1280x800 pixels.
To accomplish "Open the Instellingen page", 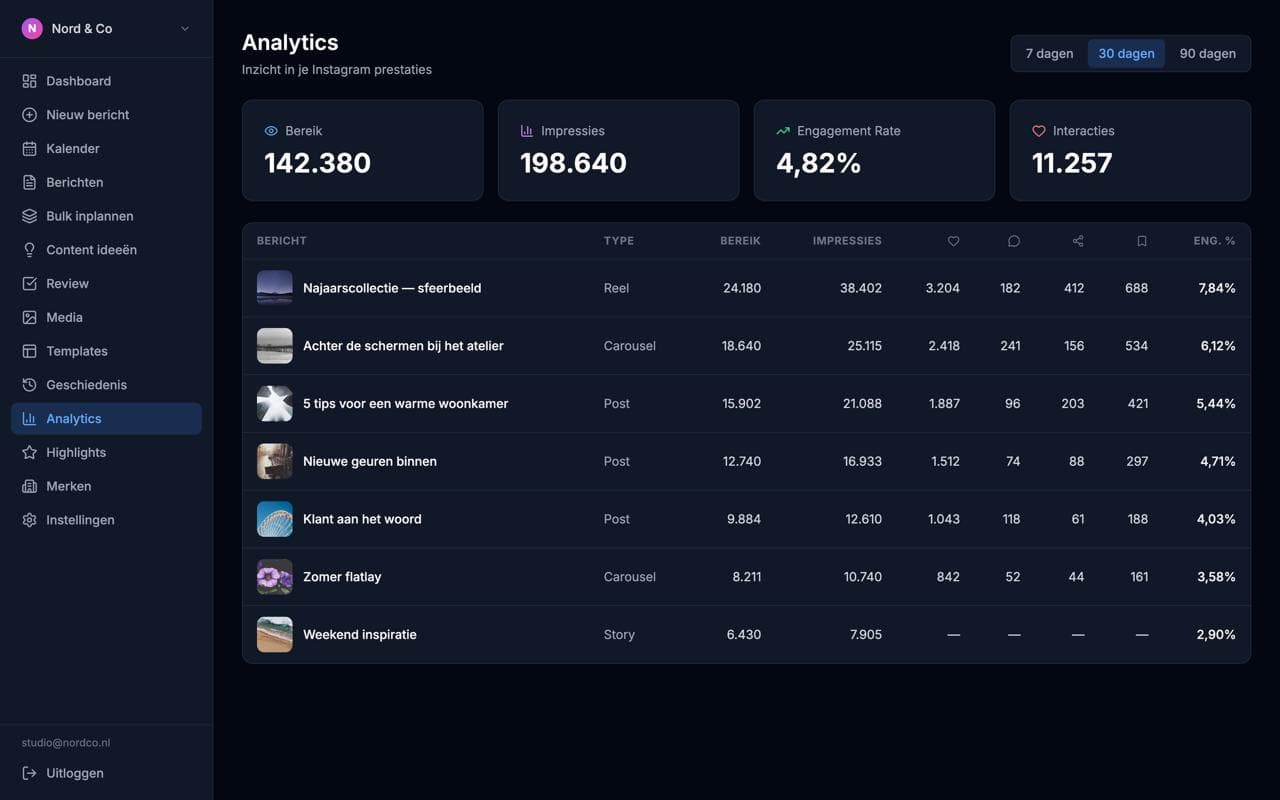I will (x=106, y=520).
